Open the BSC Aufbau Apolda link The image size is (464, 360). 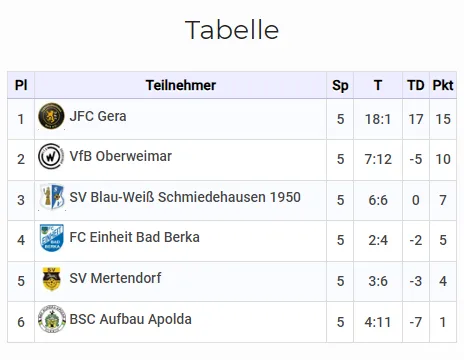(130, 319)
